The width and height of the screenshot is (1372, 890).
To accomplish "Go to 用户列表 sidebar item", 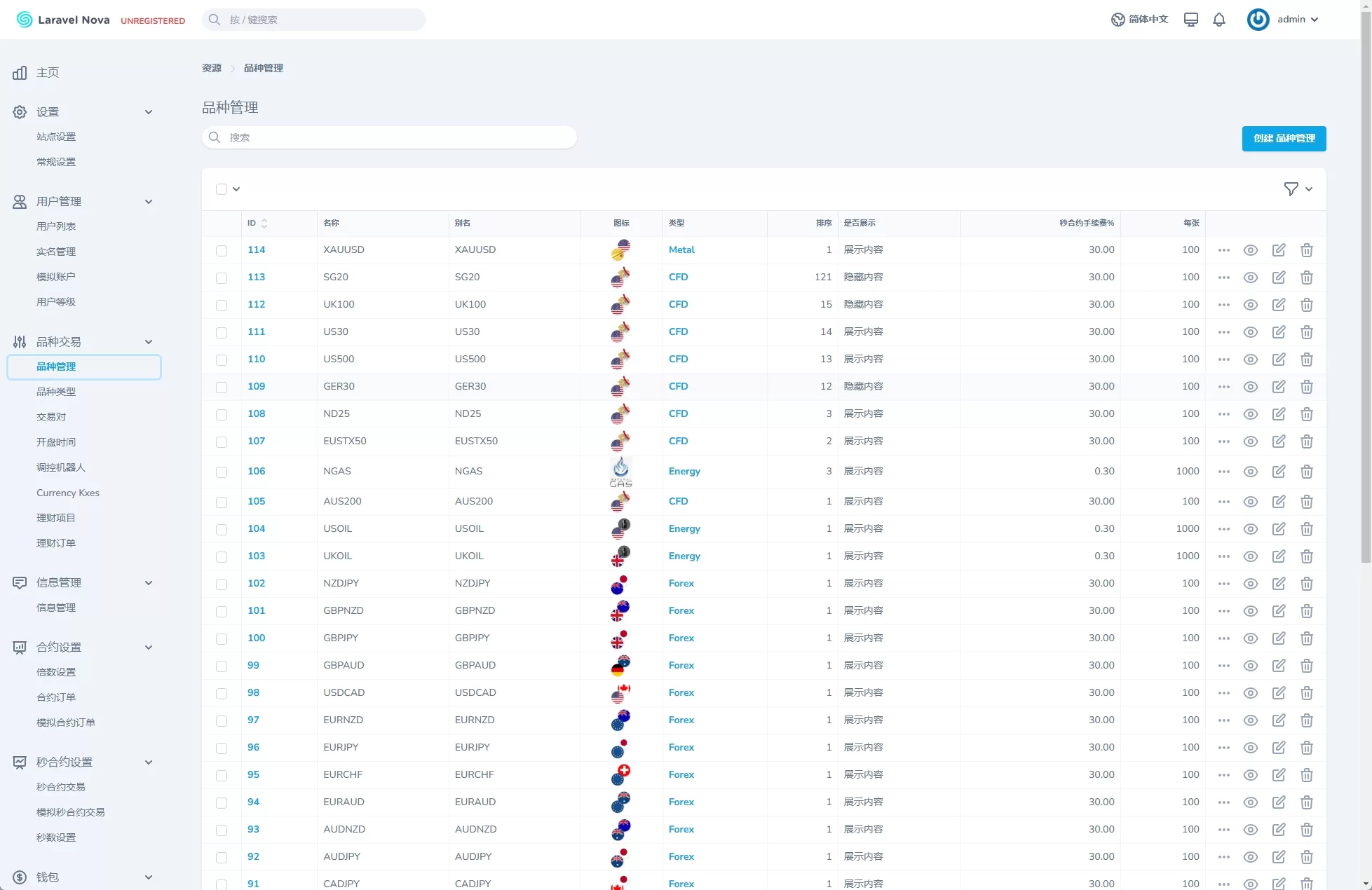I will click(56, 226).
